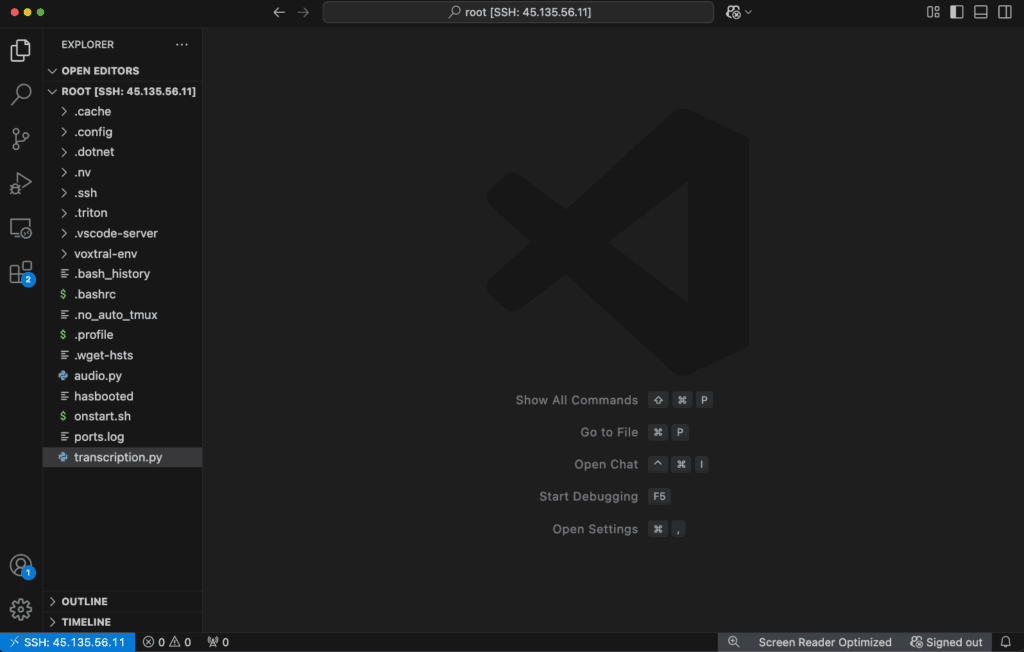The width and height of the screenshot is (1024, 652).
Task: Click the Open Chat label
Action: (x=606, y=465)
